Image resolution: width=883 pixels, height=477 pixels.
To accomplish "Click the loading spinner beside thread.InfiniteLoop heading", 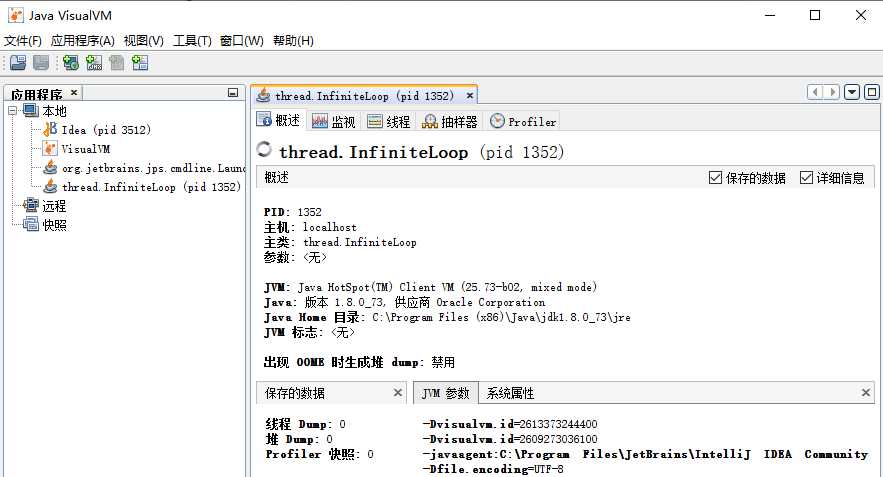I will [264, 149].
